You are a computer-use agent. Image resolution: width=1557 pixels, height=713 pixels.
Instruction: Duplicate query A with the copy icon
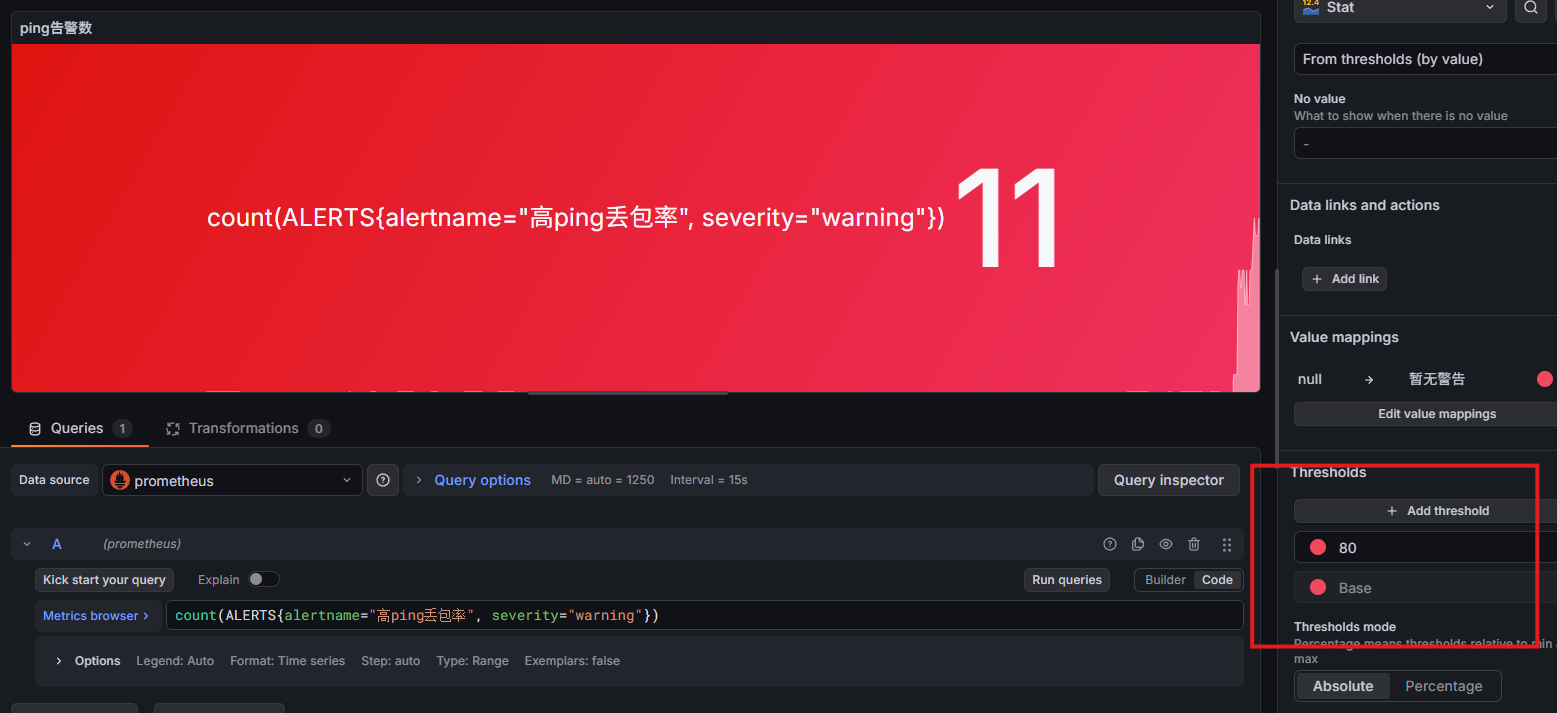1137,544
